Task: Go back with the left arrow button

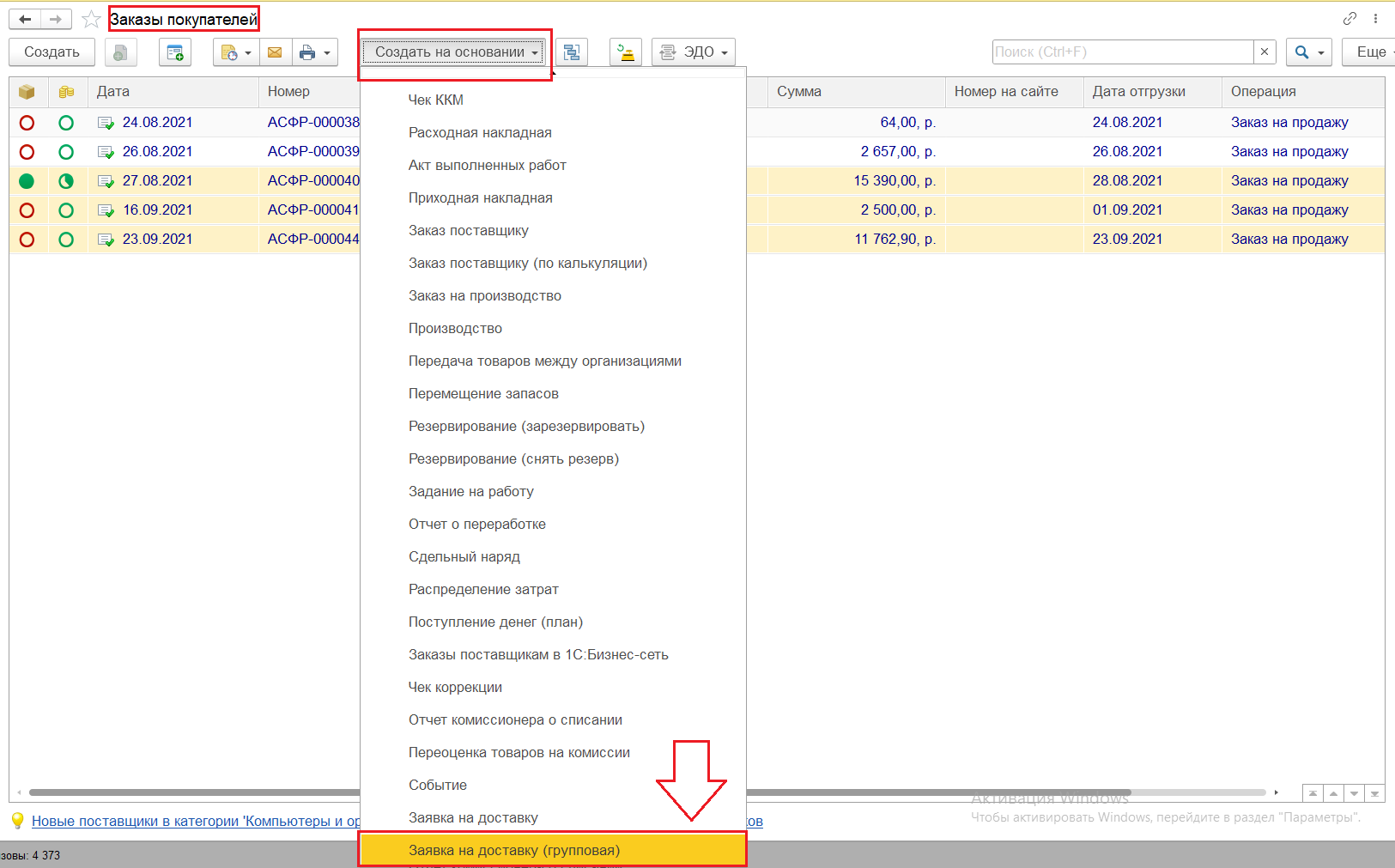Action: click(25, 19)
